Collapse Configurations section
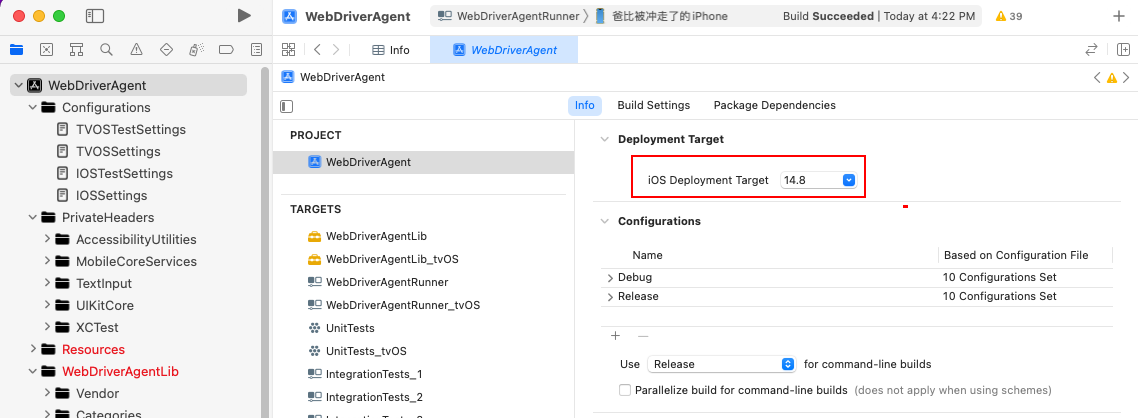This screenshot has height=418, width=1138. (604, 221)
